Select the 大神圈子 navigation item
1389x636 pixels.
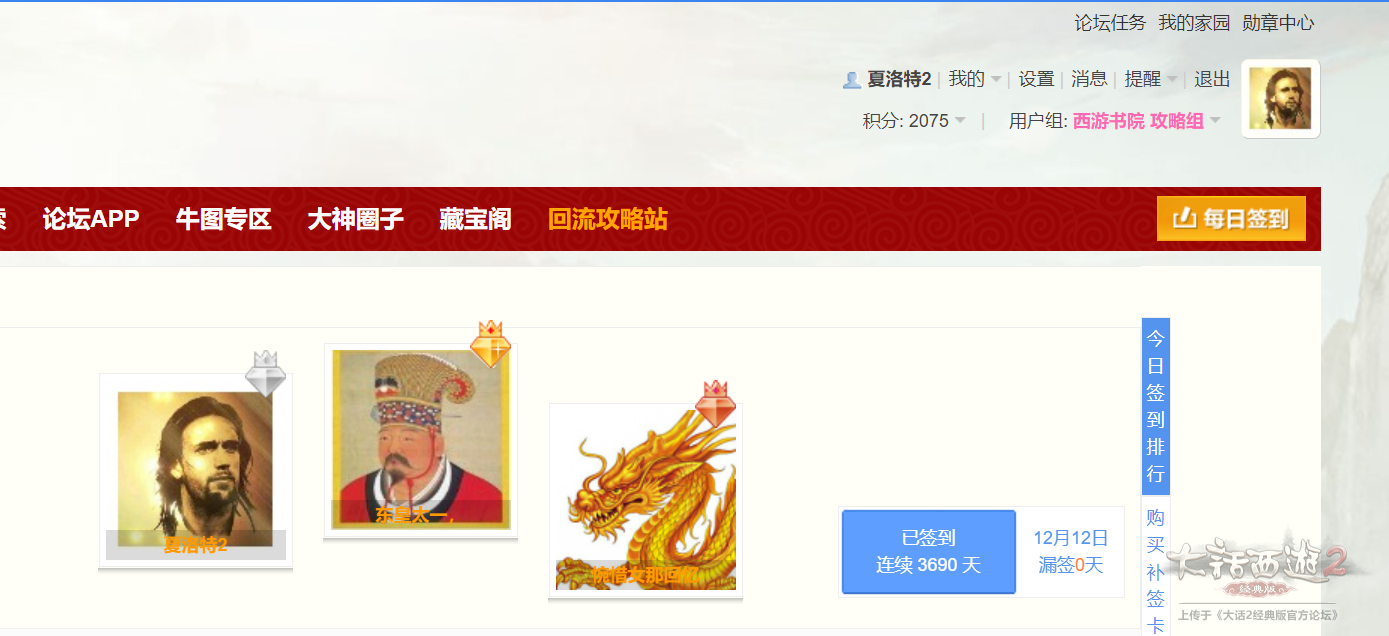coord(355,219)
